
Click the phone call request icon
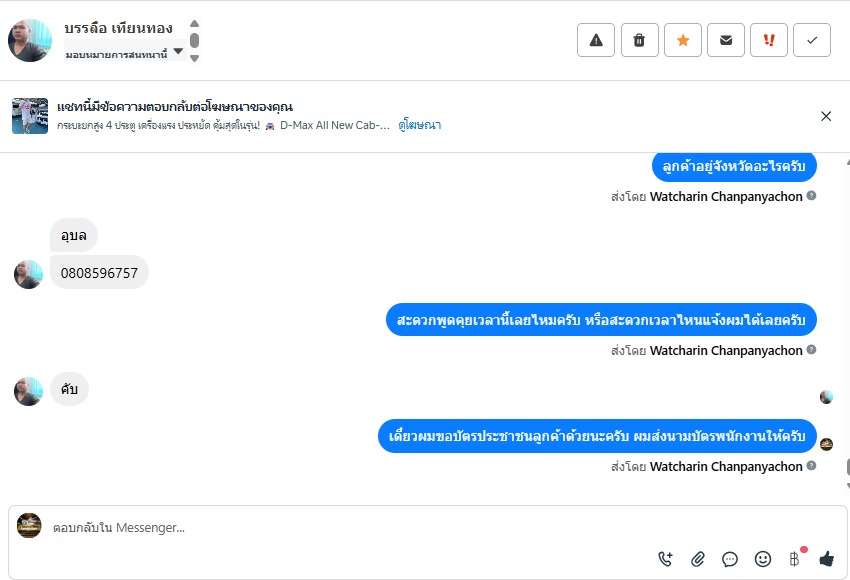click(x=666, y=559)
